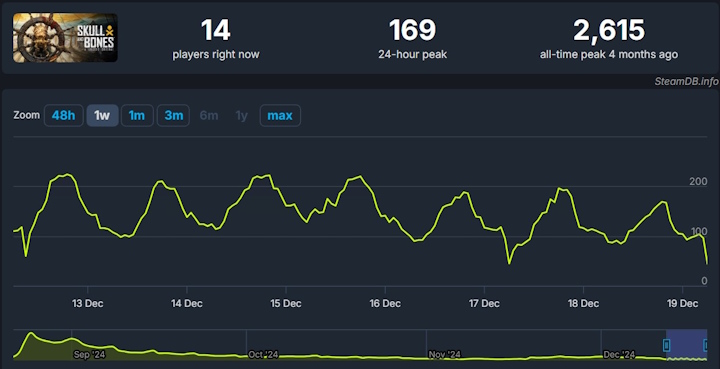Viewport: 720px width, 369px height.
Task: Choose the 3m zoom option
Action: coord(174,115)
